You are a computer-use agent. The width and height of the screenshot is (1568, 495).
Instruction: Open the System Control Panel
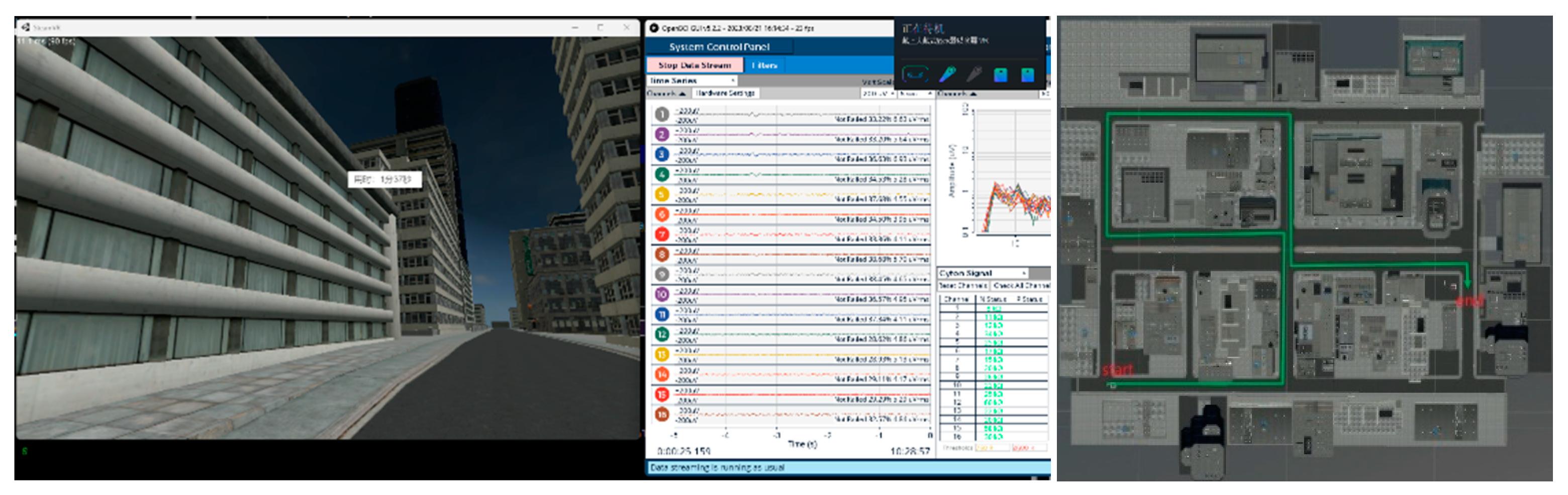[719, 47]
